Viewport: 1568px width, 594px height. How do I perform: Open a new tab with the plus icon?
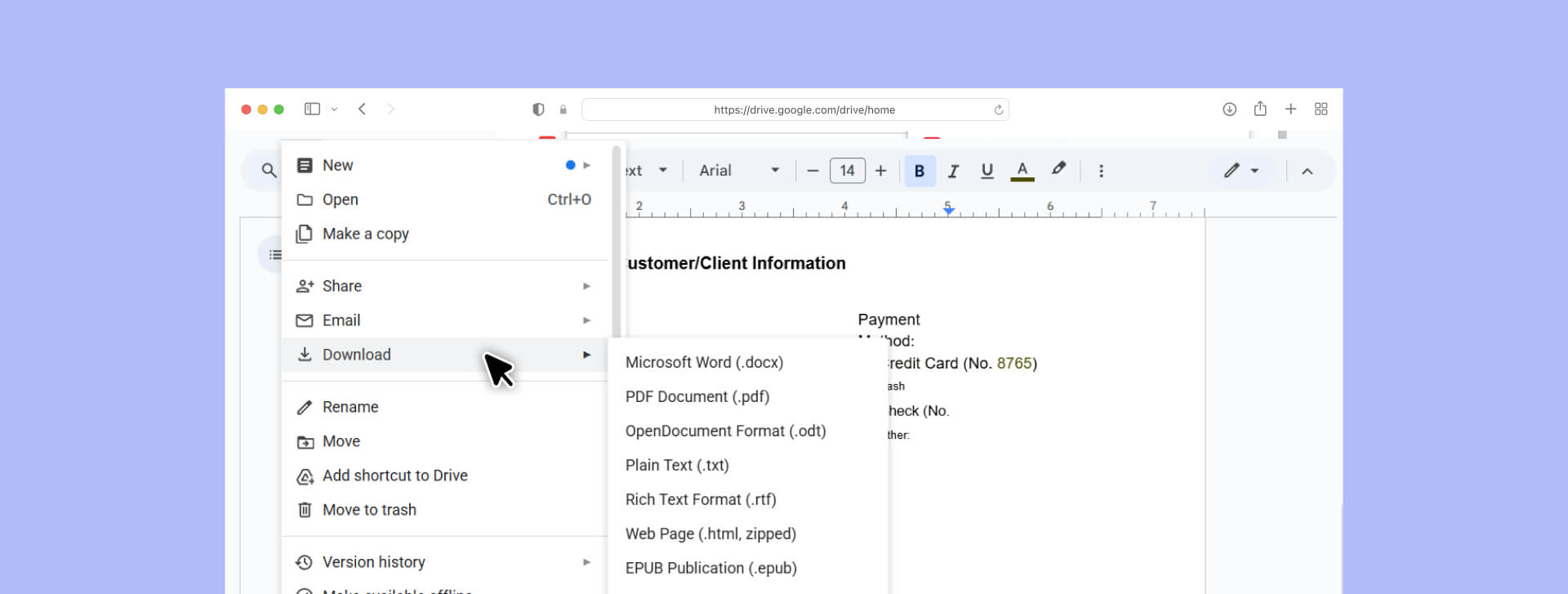coord(1290,109)
